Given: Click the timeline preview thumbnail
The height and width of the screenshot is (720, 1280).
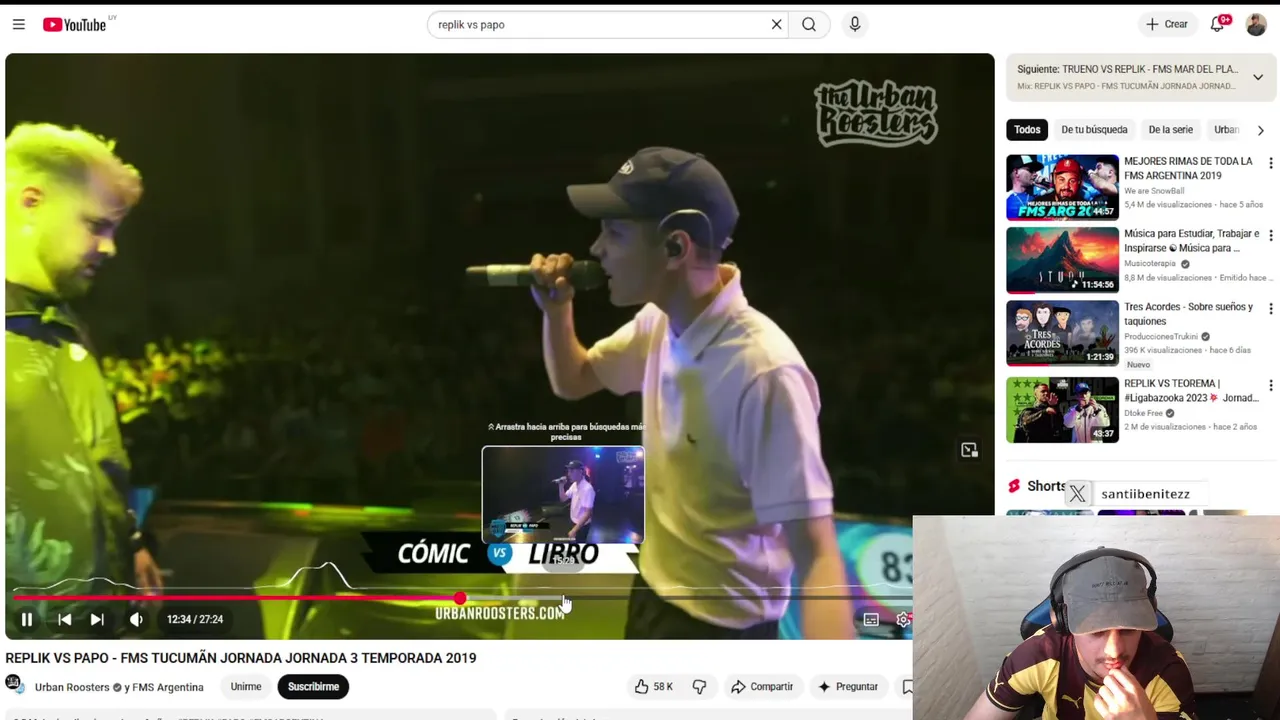Looking at the screenshot, I should point(563,495).
